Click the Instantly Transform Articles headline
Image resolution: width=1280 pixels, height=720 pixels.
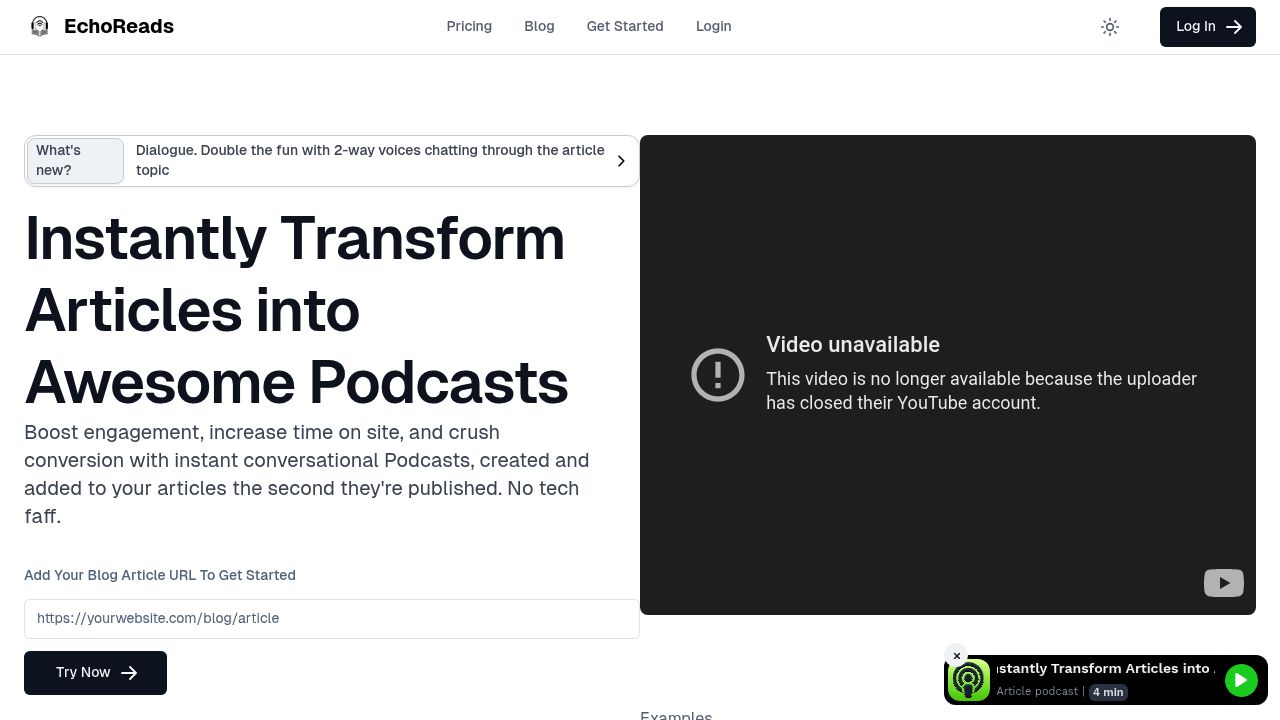296,310
